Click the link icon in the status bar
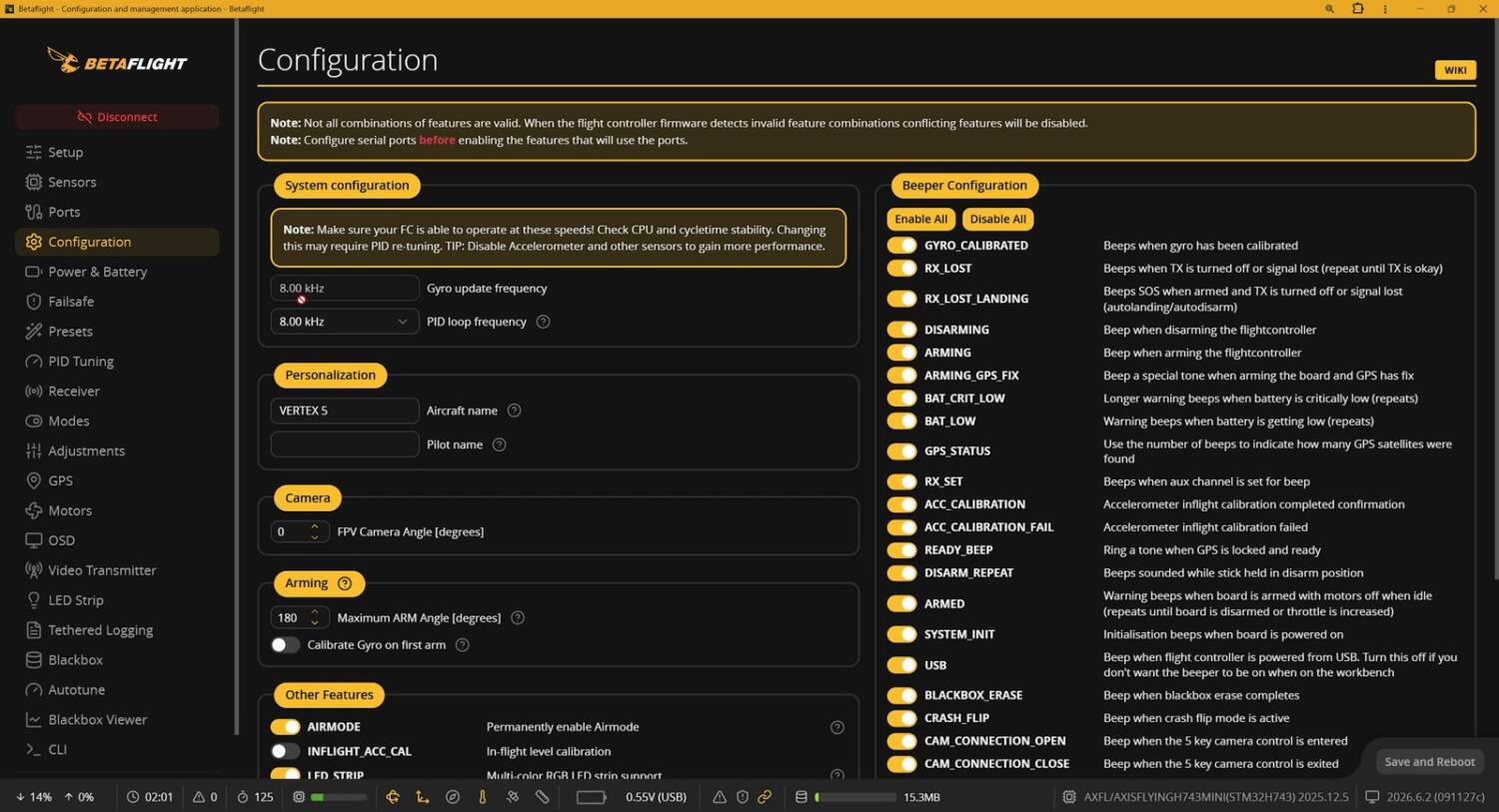This screenshot has height=812, width=1499. pyautogui.click(x=764, y=797)
